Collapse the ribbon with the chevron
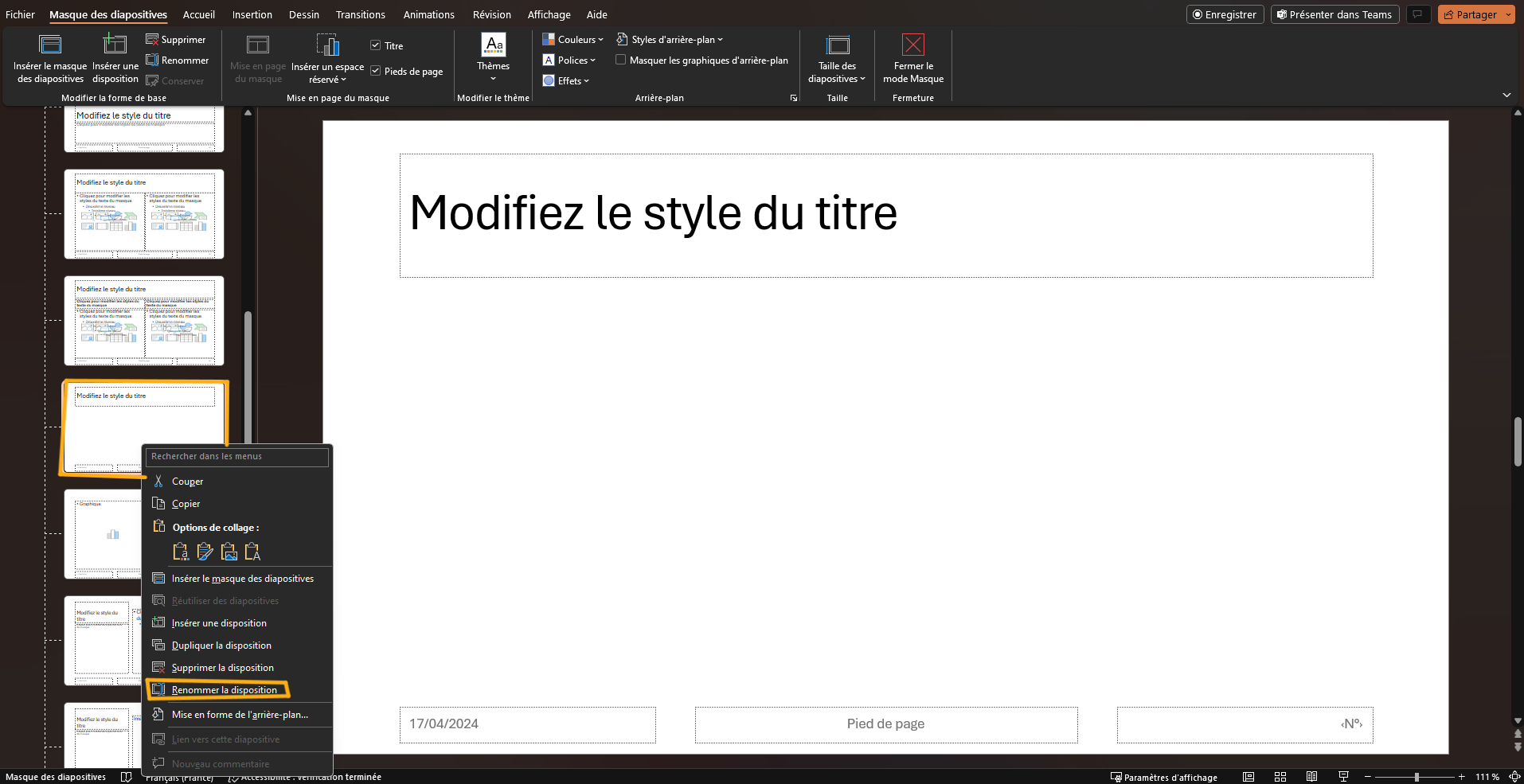 (x=1506, y=96)
